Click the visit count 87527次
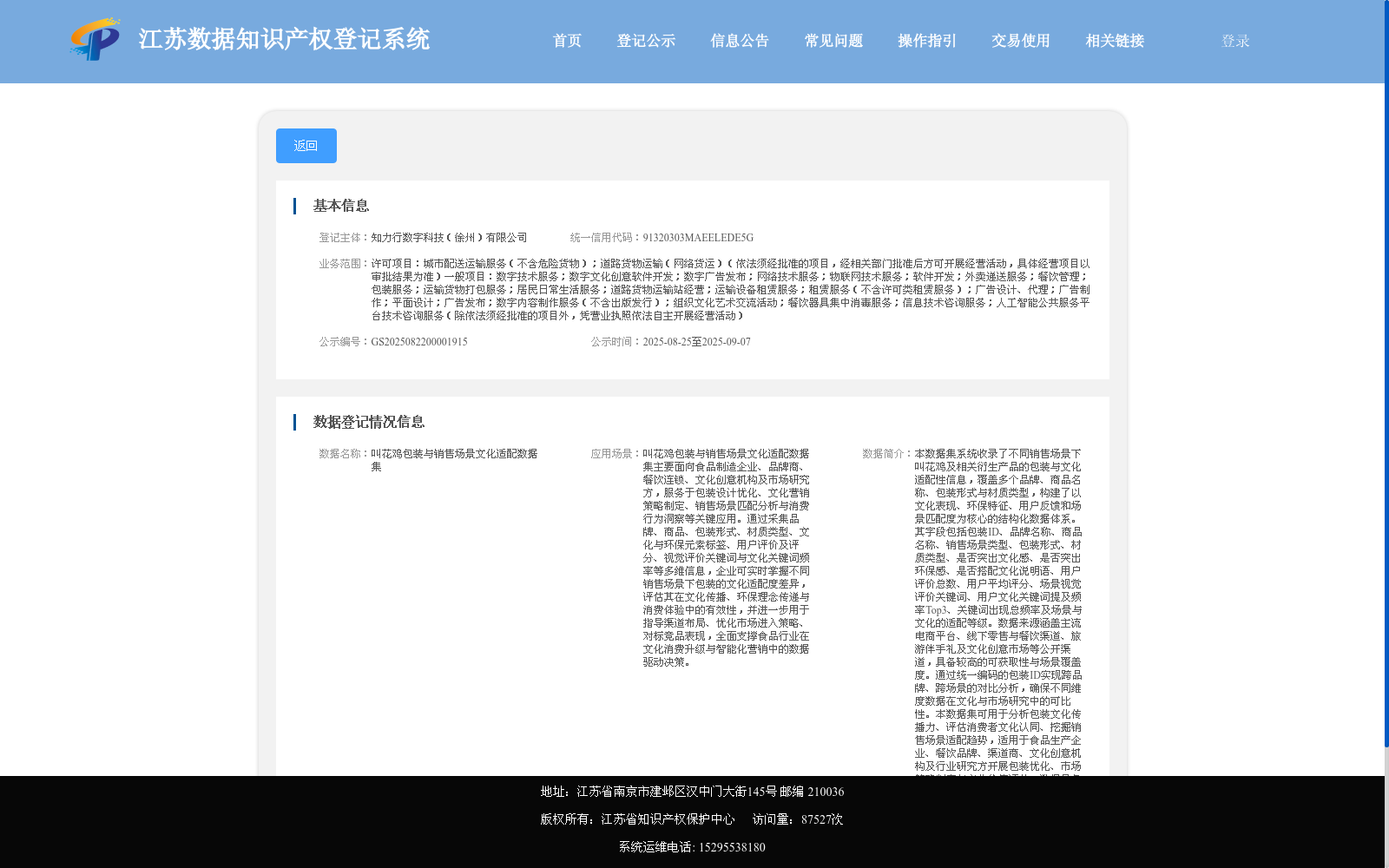The height and width of the screenshot is (868, 1389). coord(822,819)
